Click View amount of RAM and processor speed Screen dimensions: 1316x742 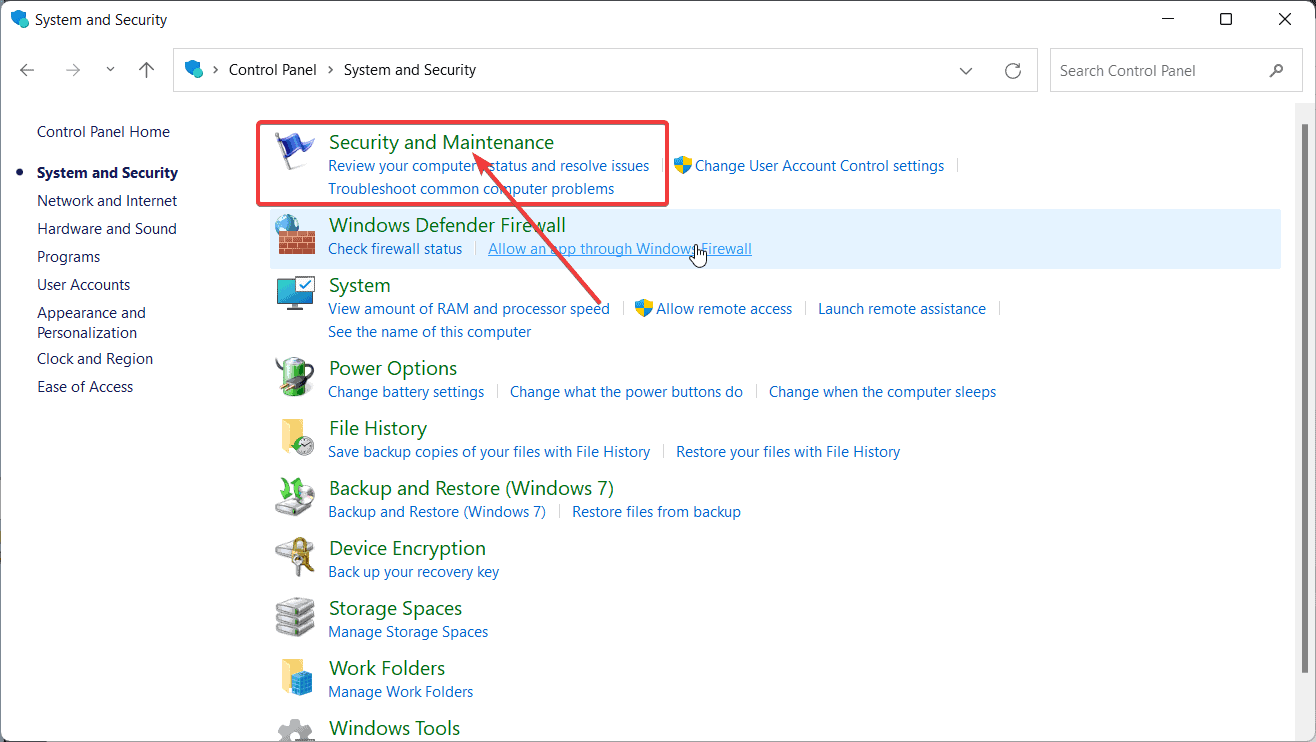[x=469, y=309]
